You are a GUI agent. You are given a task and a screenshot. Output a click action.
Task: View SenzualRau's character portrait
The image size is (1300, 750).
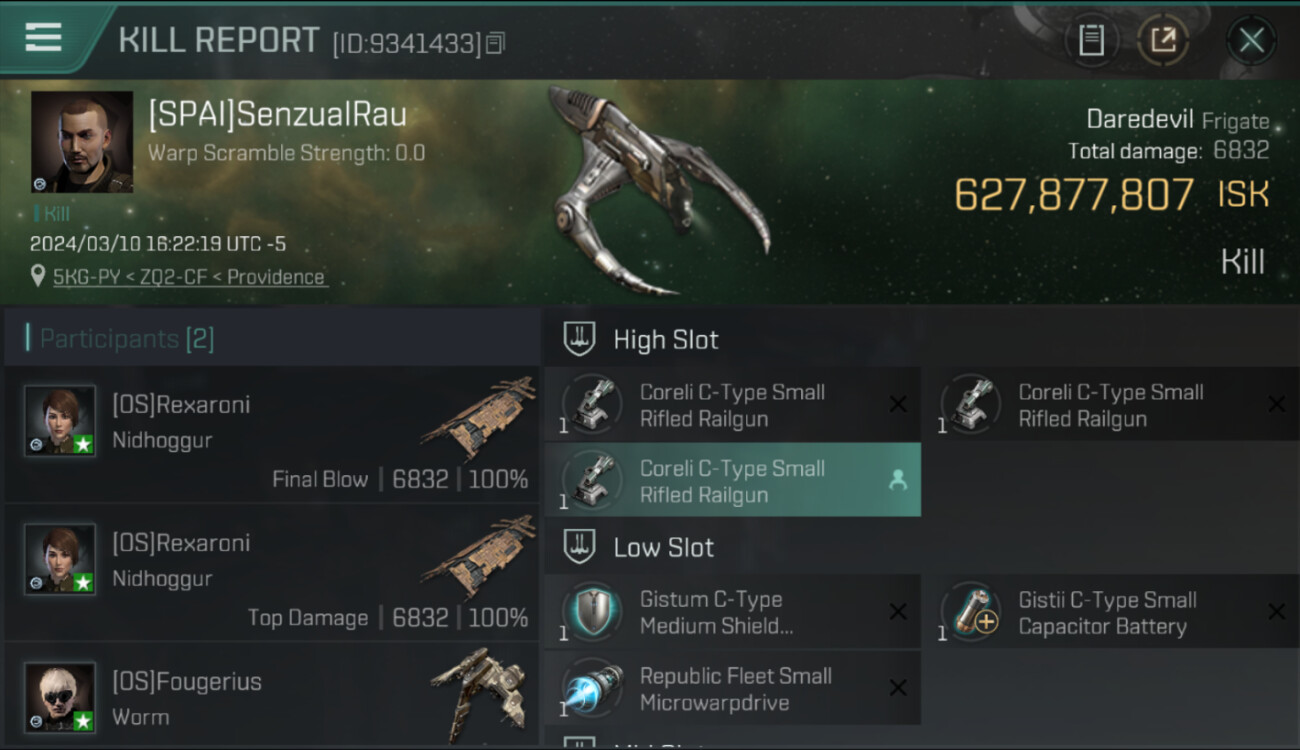81,142
